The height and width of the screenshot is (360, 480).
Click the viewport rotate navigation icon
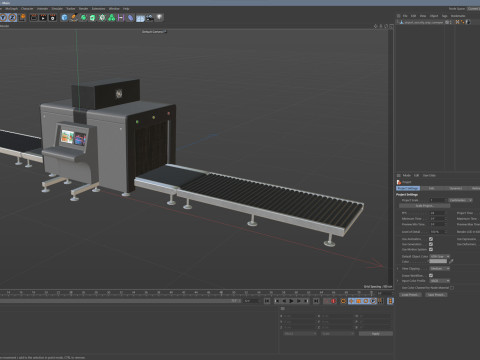386,26
